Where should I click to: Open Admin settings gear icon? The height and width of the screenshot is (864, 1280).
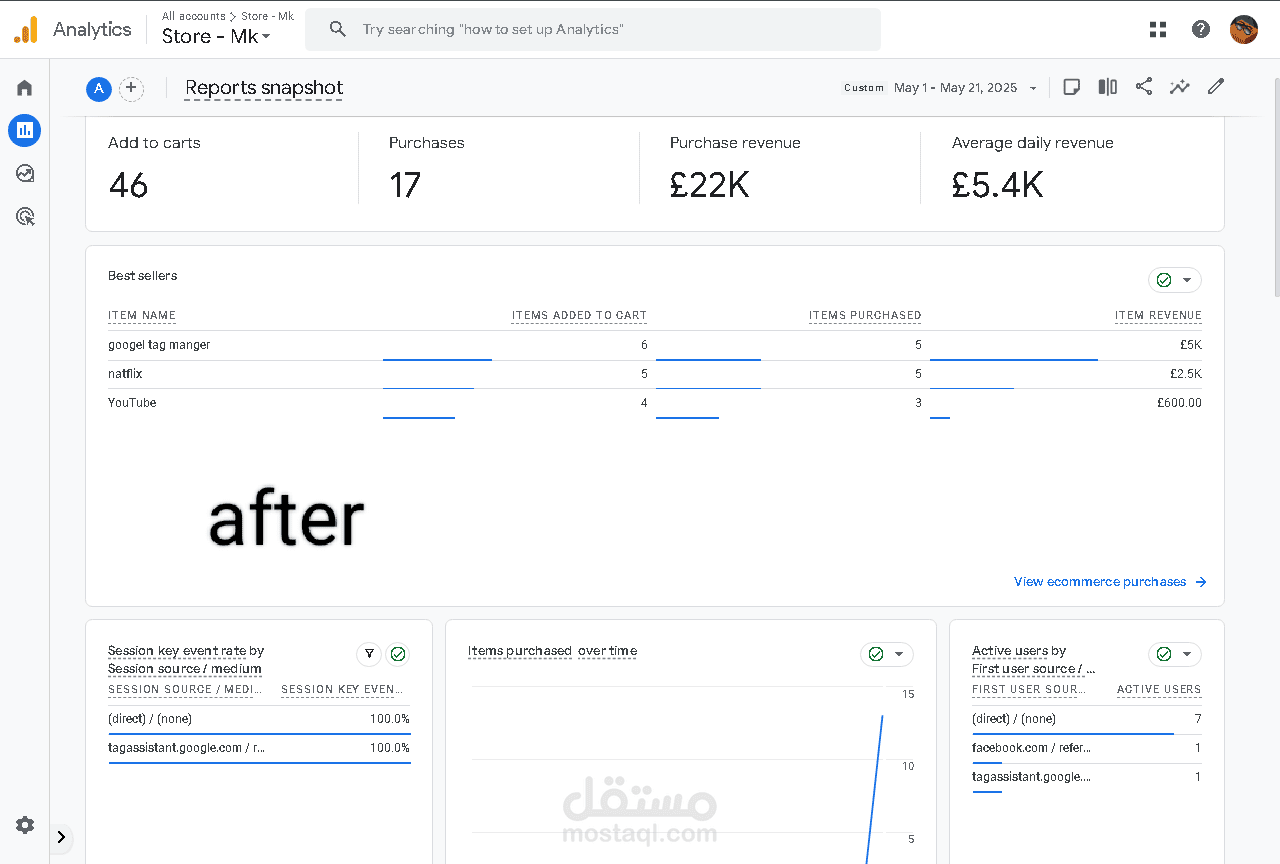click(x=25, y=825)
